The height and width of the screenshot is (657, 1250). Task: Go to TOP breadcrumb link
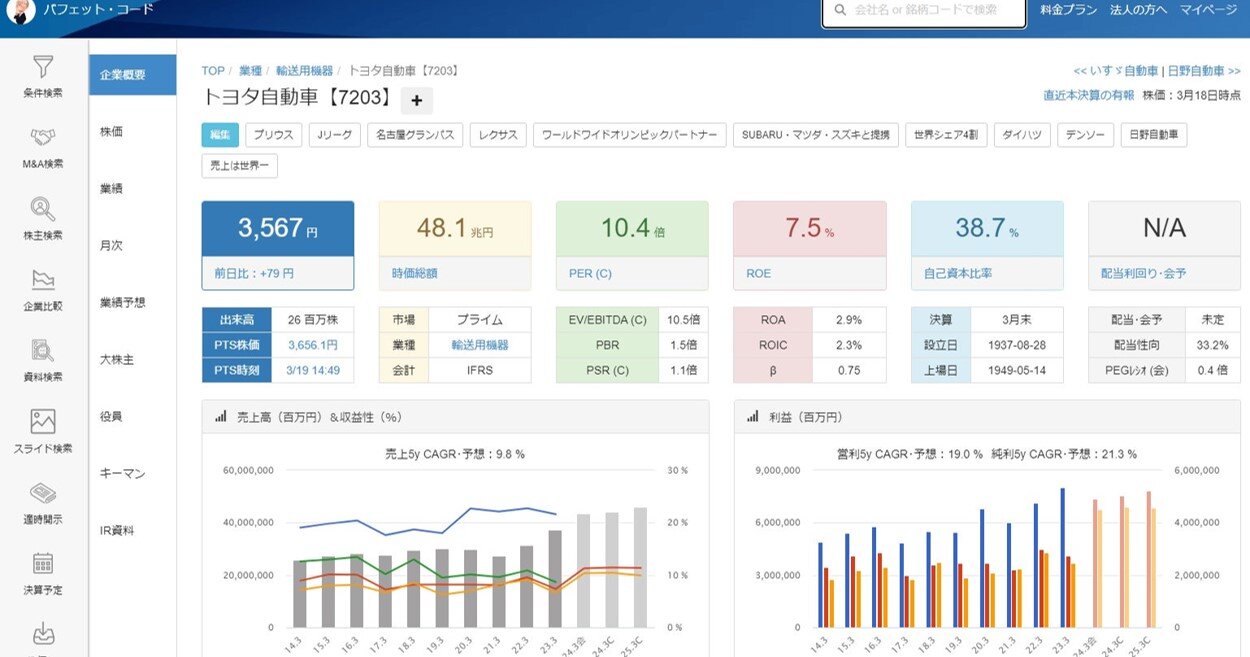(213, 71)
